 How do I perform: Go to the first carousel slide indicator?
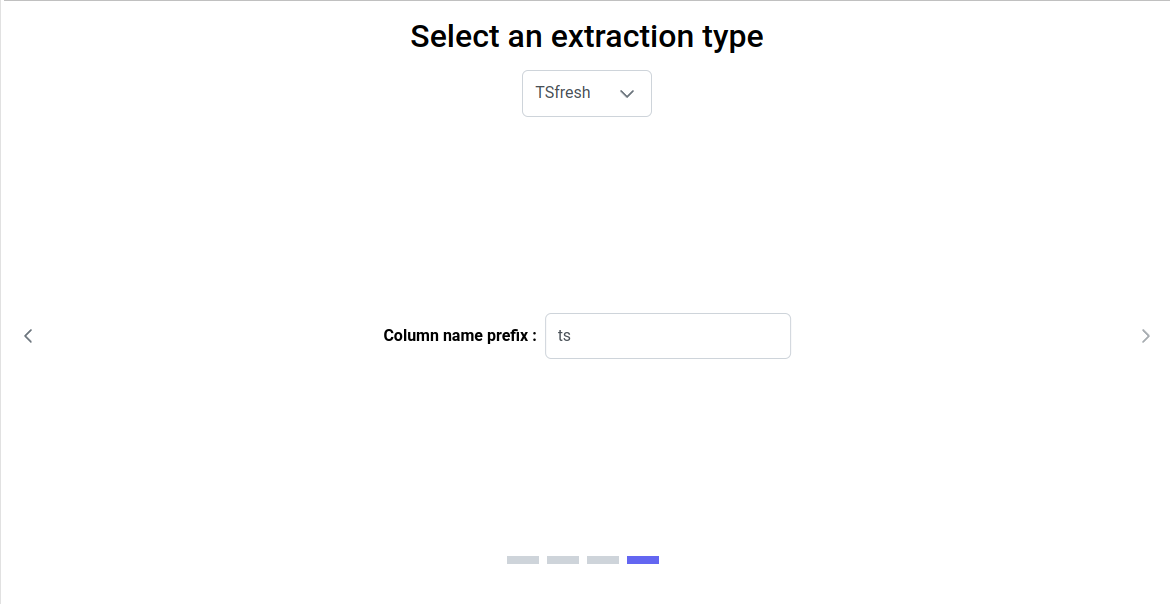click(x=523, y=560)
